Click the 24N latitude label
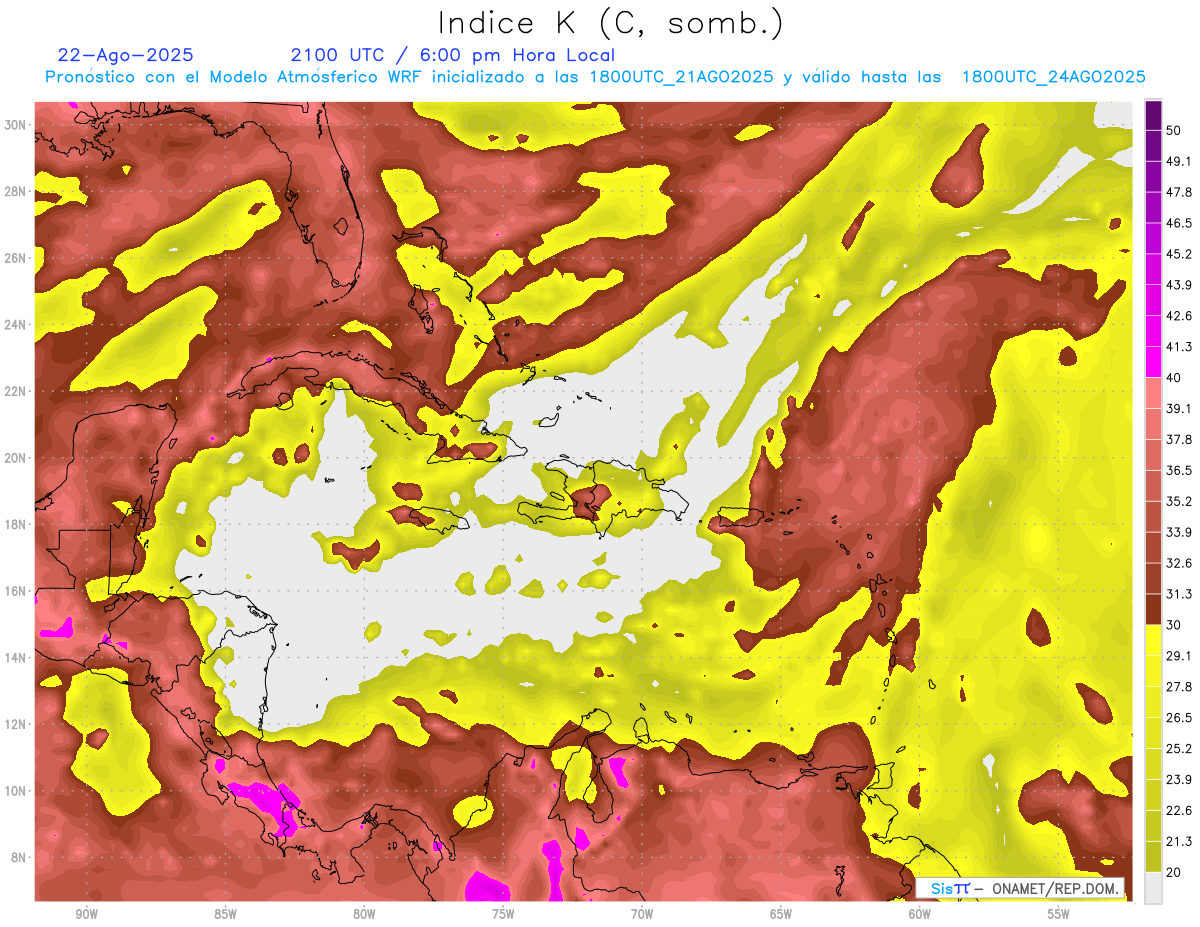The image size is (1200, 927). coord(15,325)
